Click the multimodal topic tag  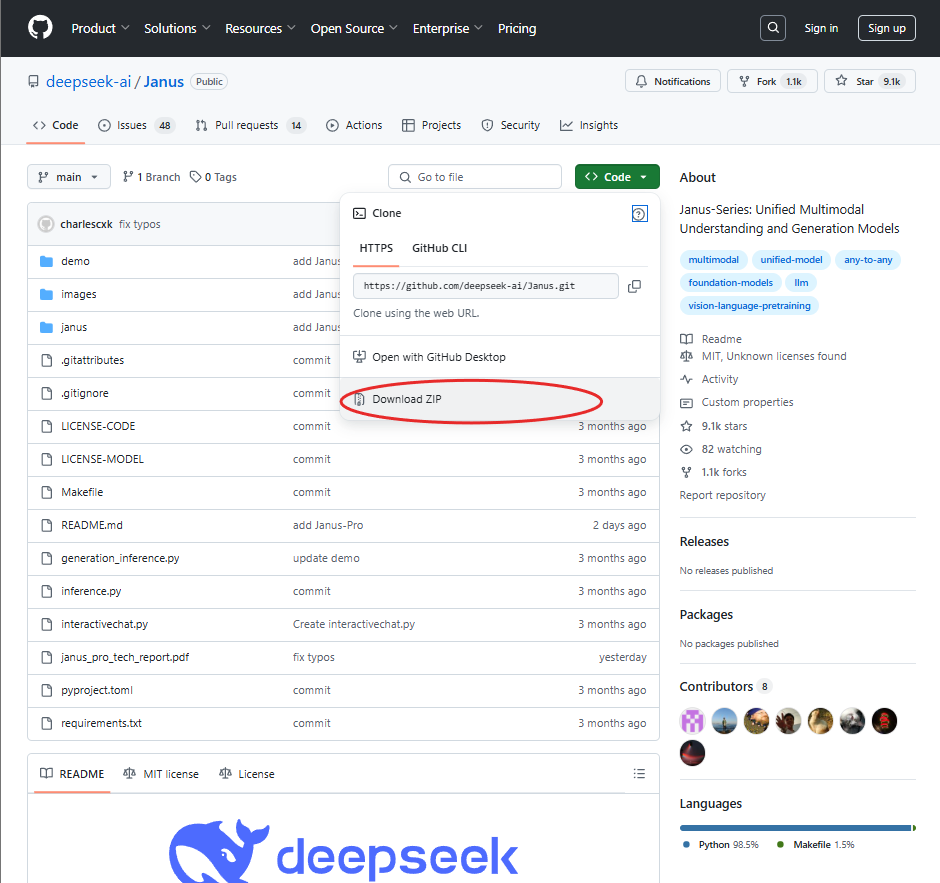pyautogui.click(x=713, y=260)
